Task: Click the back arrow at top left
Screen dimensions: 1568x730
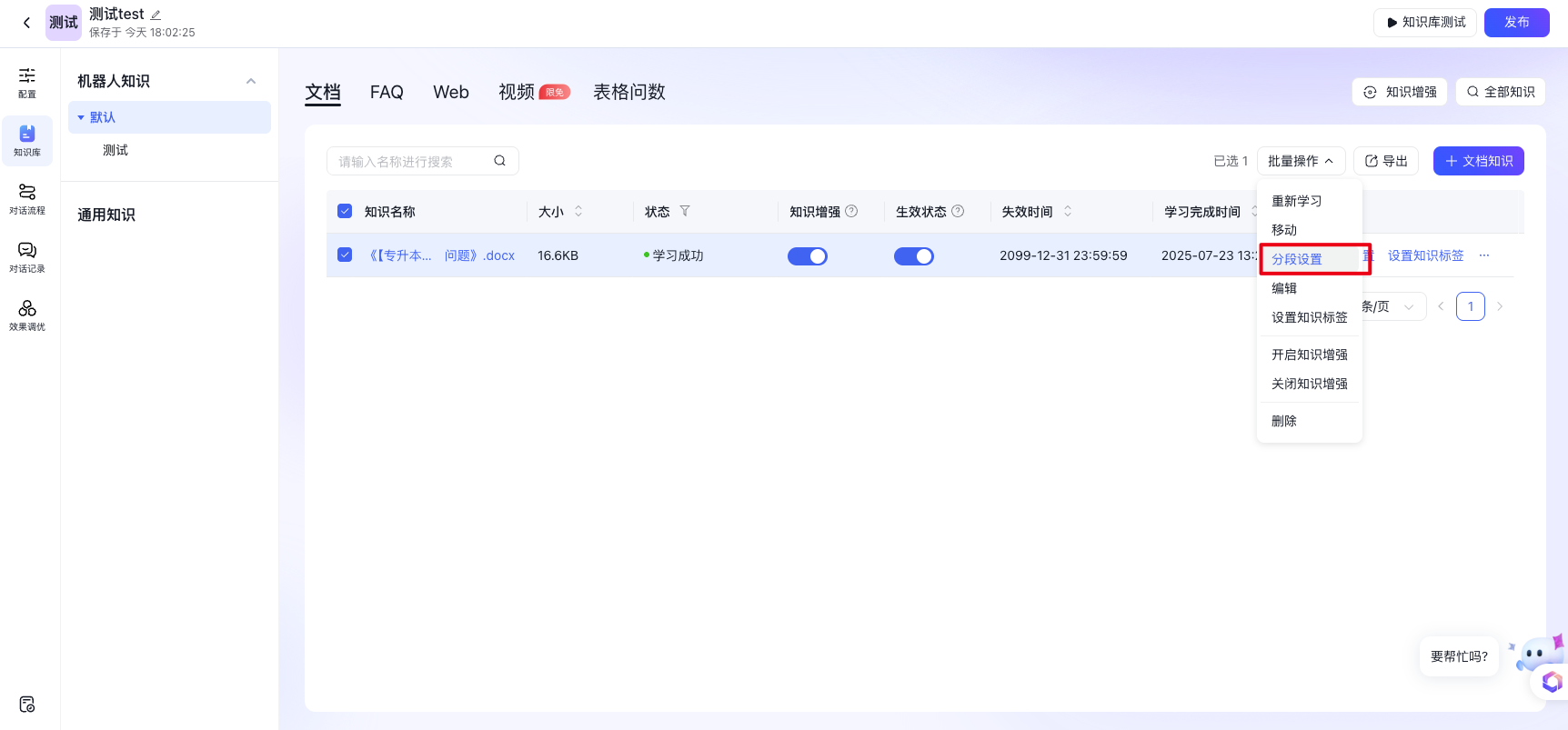Action: click(26, 23)
